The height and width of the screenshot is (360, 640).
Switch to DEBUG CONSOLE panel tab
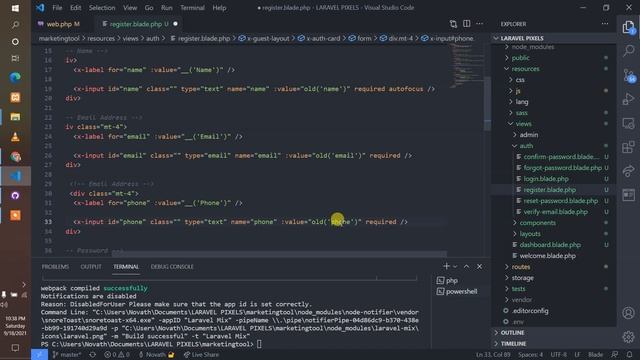click(172, 267)
